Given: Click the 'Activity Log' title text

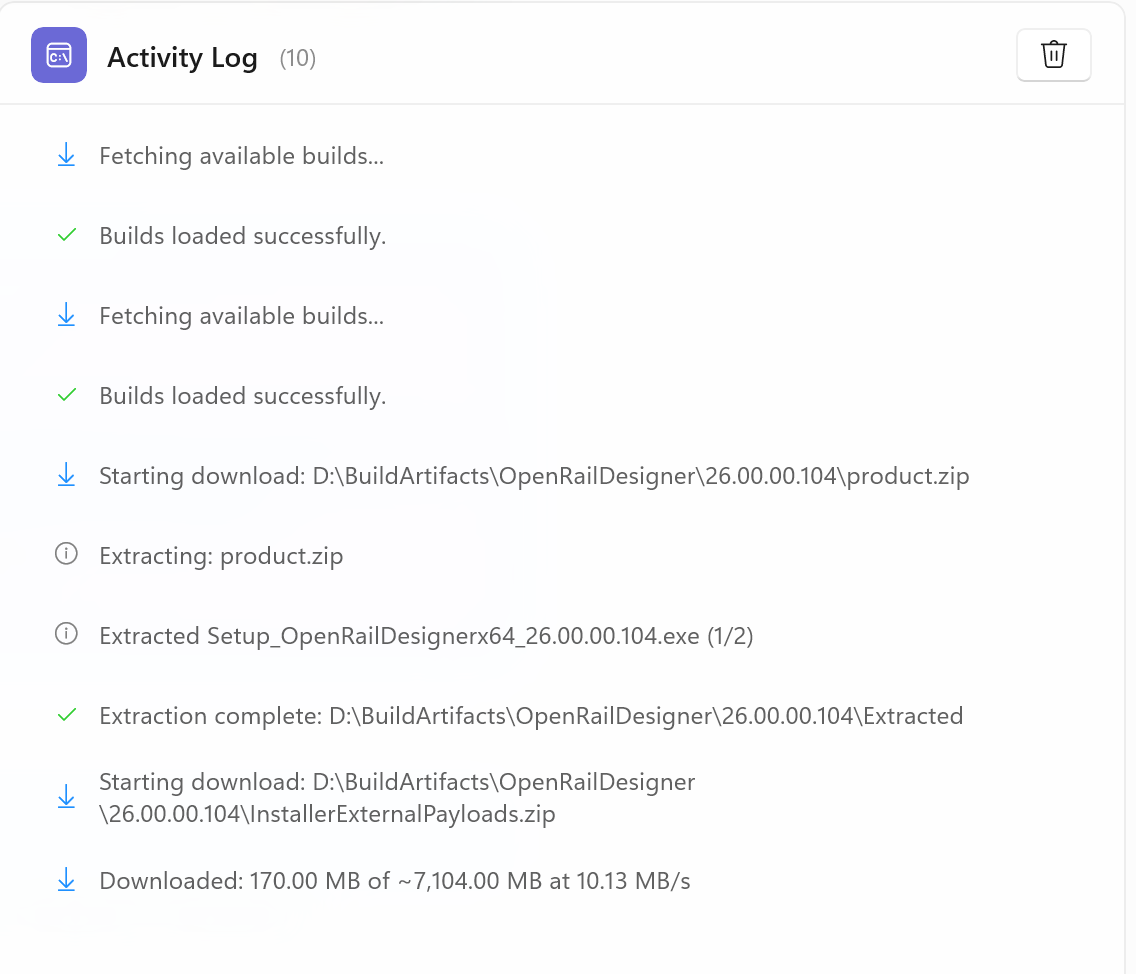Looking at the screenshot, I should 182,57.
